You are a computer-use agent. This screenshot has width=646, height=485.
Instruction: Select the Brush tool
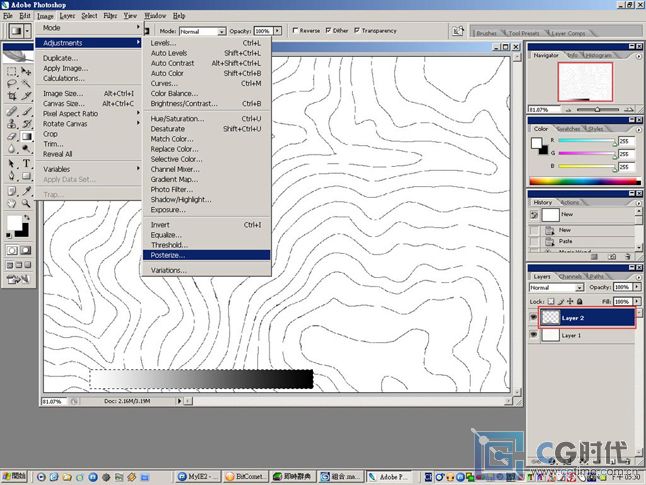pyautogui.click(x=26, y=111)
